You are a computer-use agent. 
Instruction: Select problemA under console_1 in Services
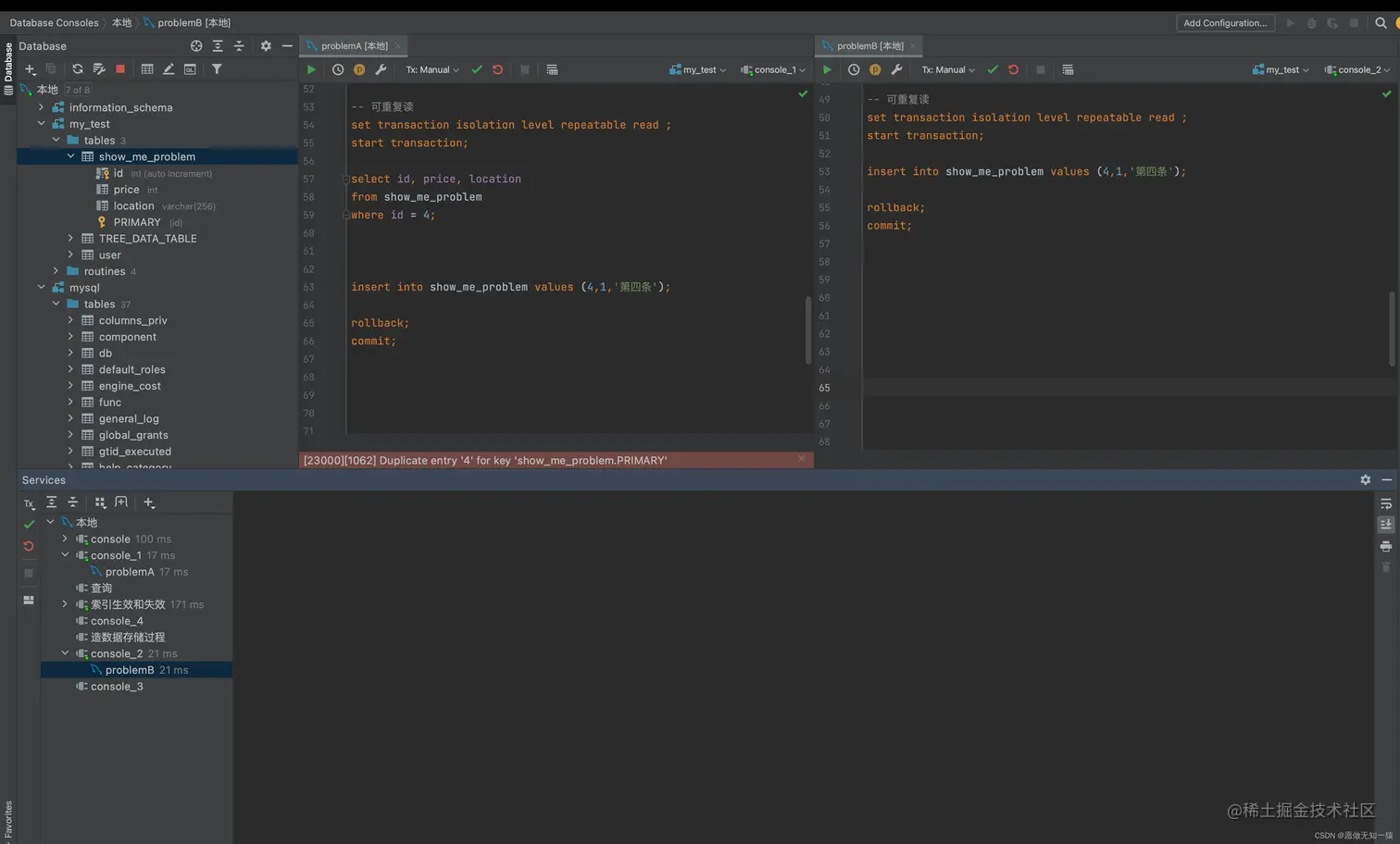130,572
